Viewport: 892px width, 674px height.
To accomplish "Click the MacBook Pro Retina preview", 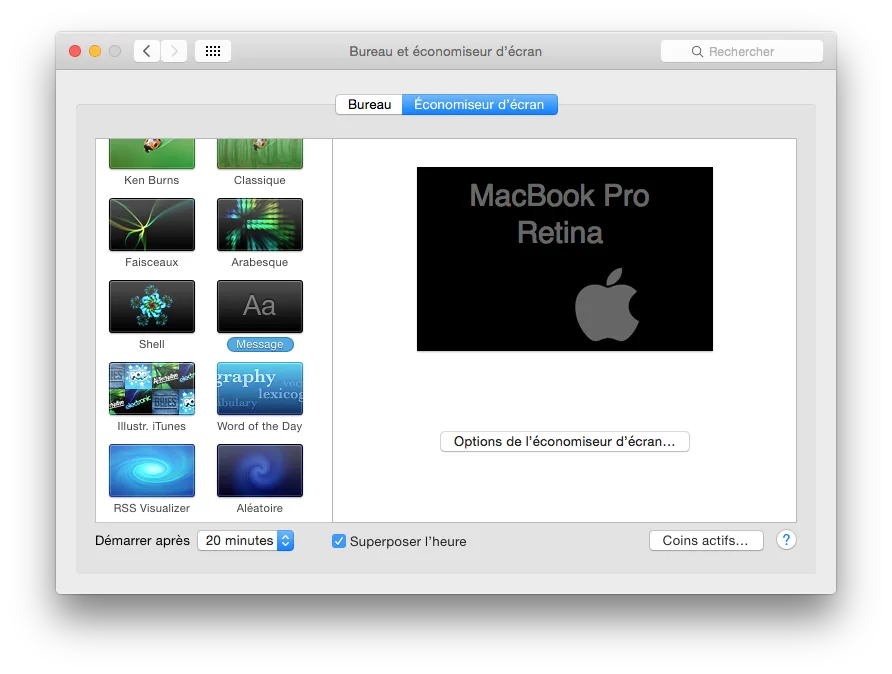I will click(x=565, y=259).
